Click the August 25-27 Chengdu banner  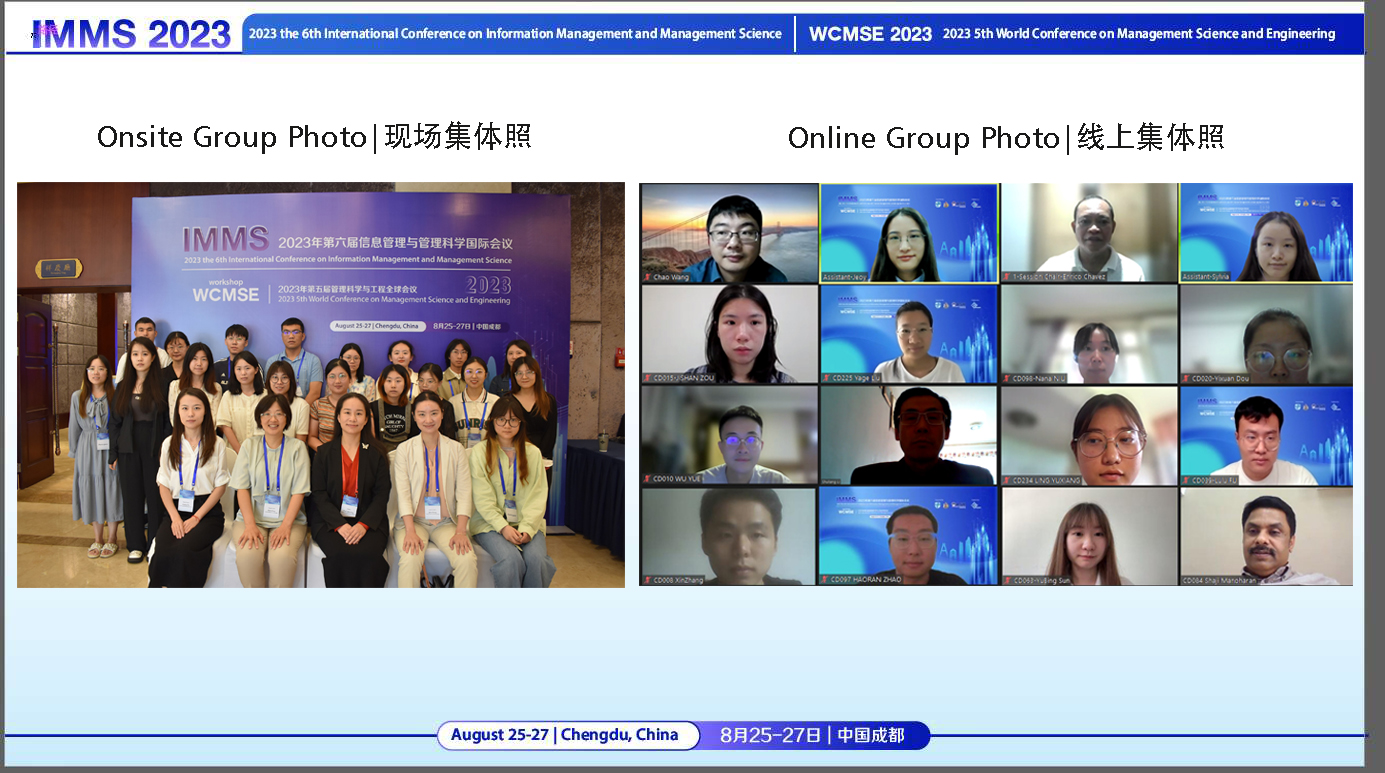[567, 735]
